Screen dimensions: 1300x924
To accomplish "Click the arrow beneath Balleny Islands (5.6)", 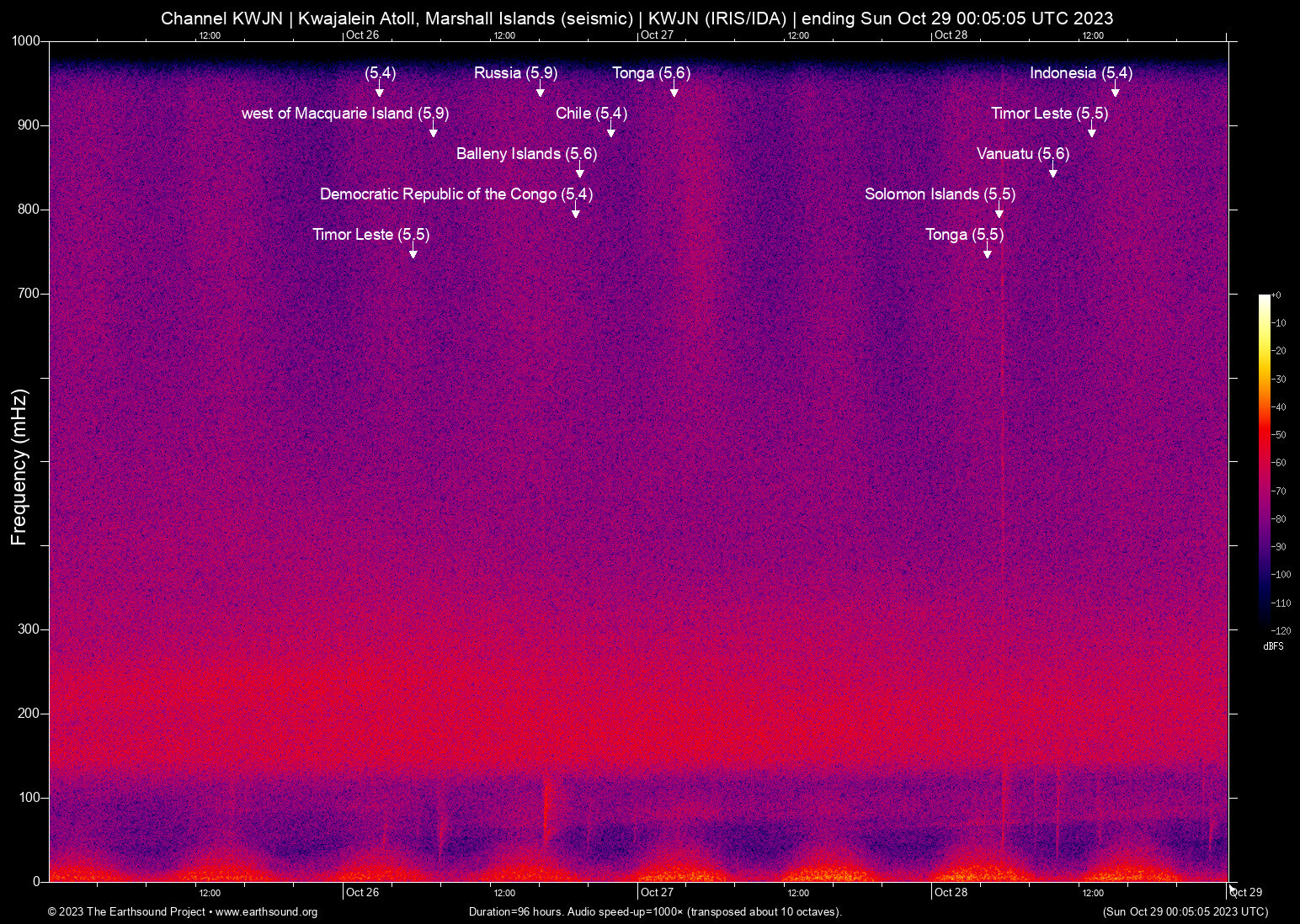I will [580, 172].
